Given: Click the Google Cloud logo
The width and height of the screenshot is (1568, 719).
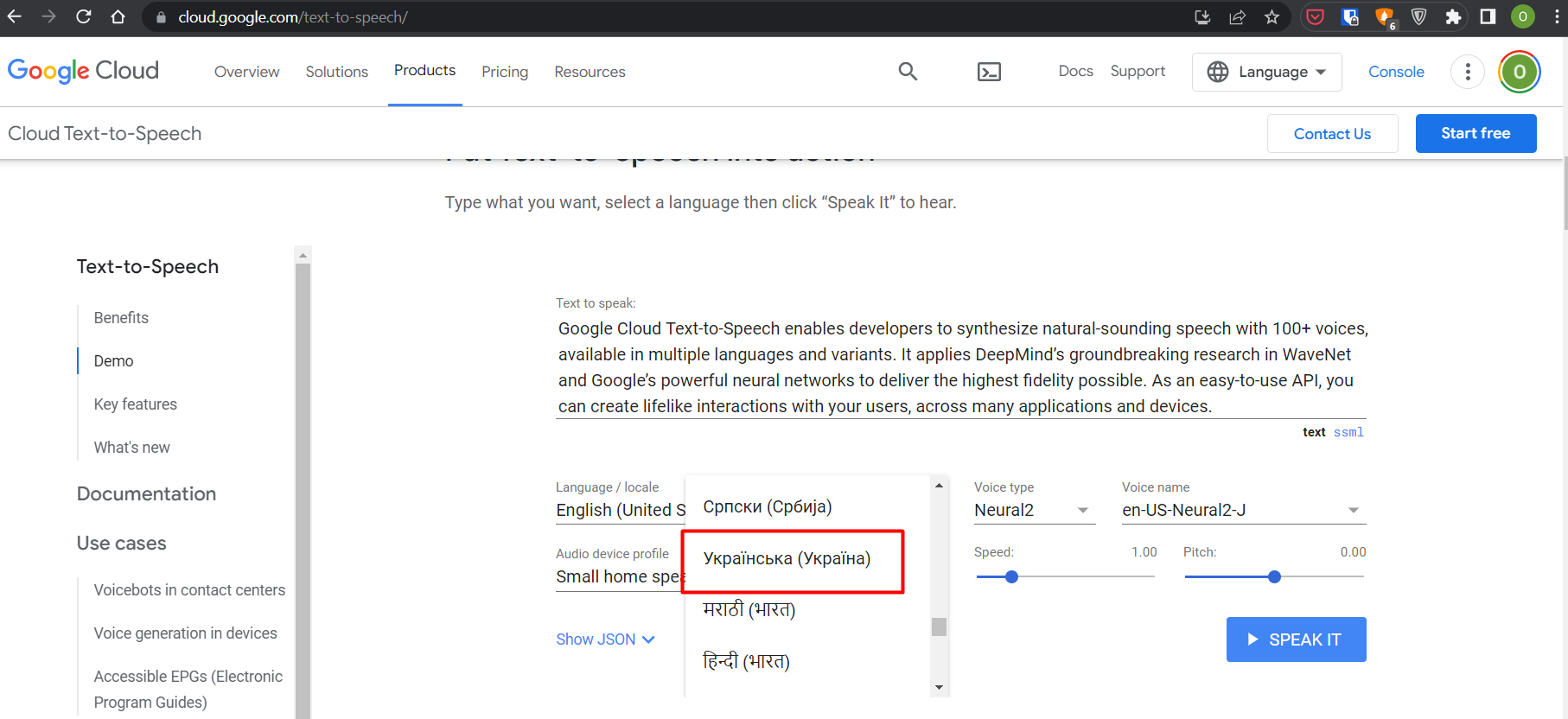Looking at the screenshot, I should click(x=83, y=71).
